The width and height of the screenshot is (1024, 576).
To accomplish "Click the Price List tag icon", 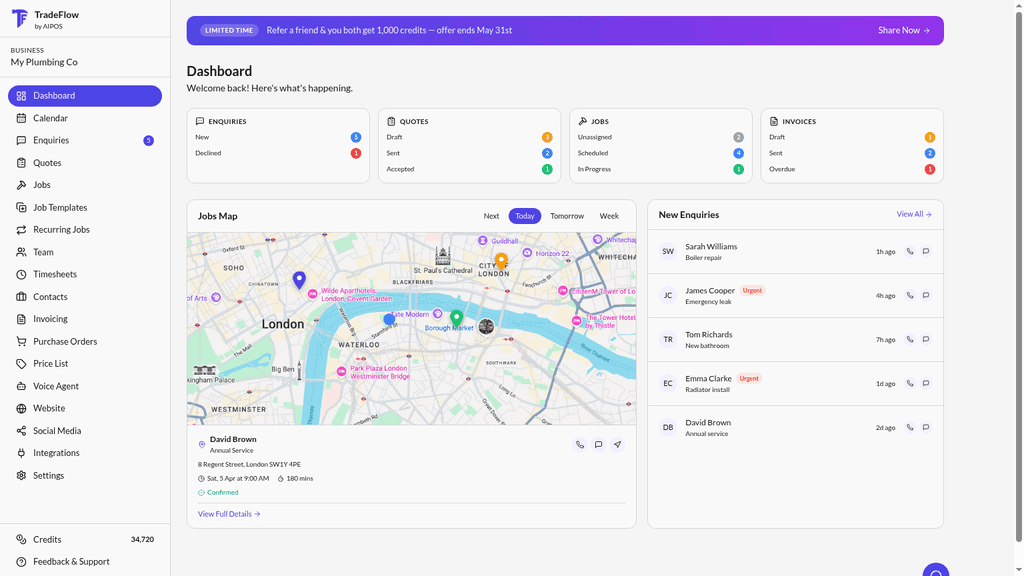I will tap(21, 364).
